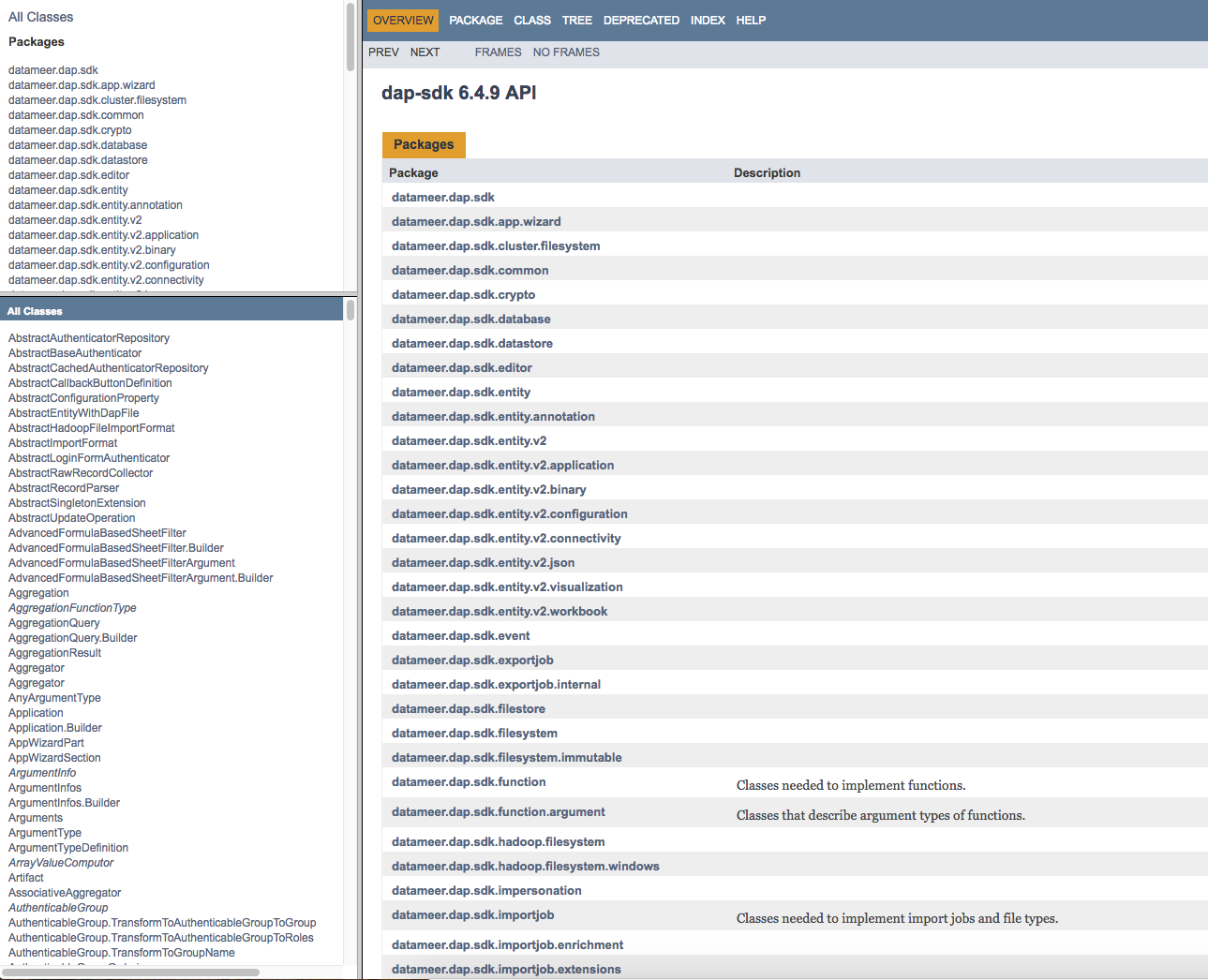Viewport: 1208px width, 980px height.
Task: Click the packages frame vertical scrollbar
Action: click(350, 37)
